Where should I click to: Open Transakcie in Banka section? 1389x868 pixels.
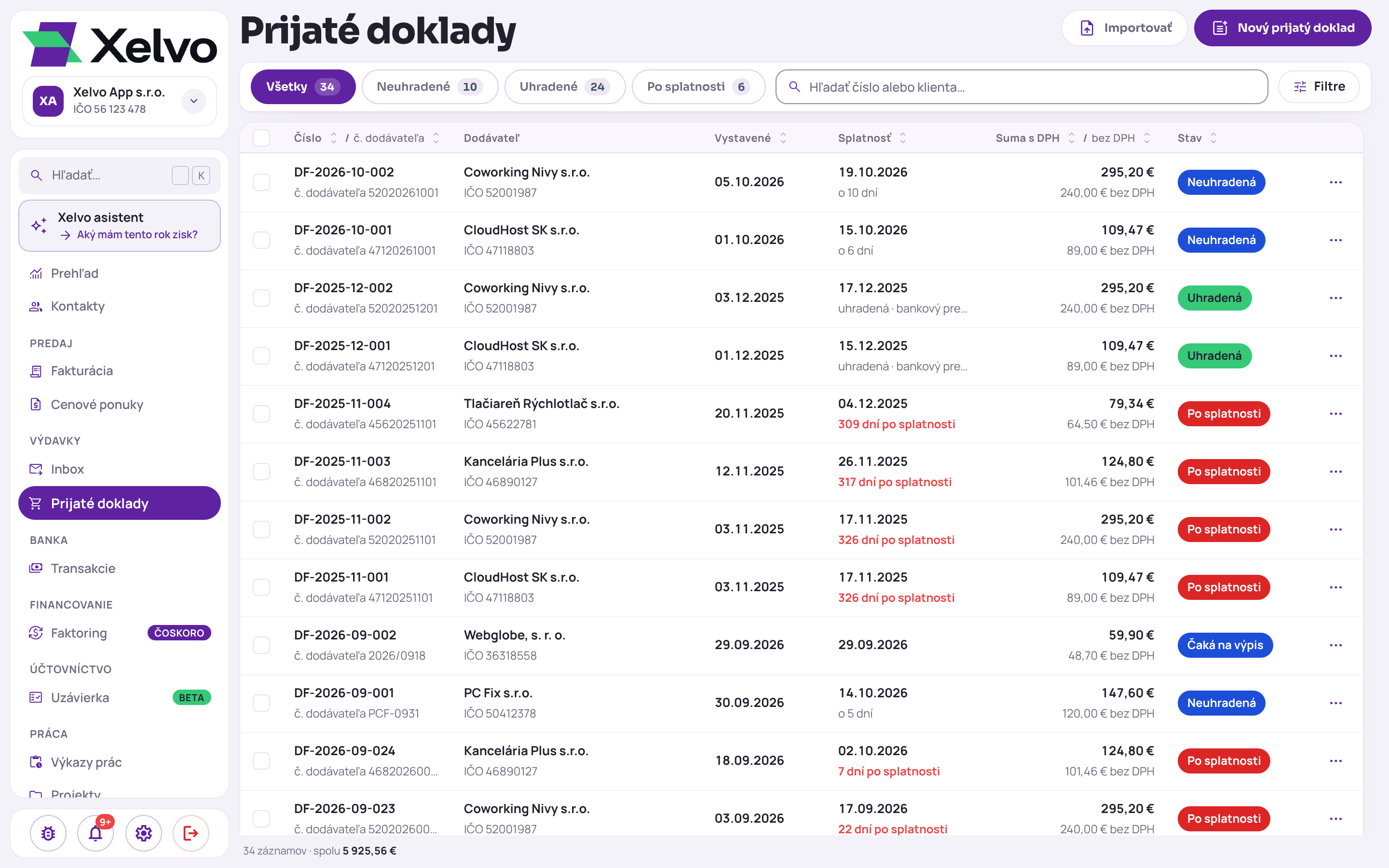pyautogui.click(x=120, y=569)
